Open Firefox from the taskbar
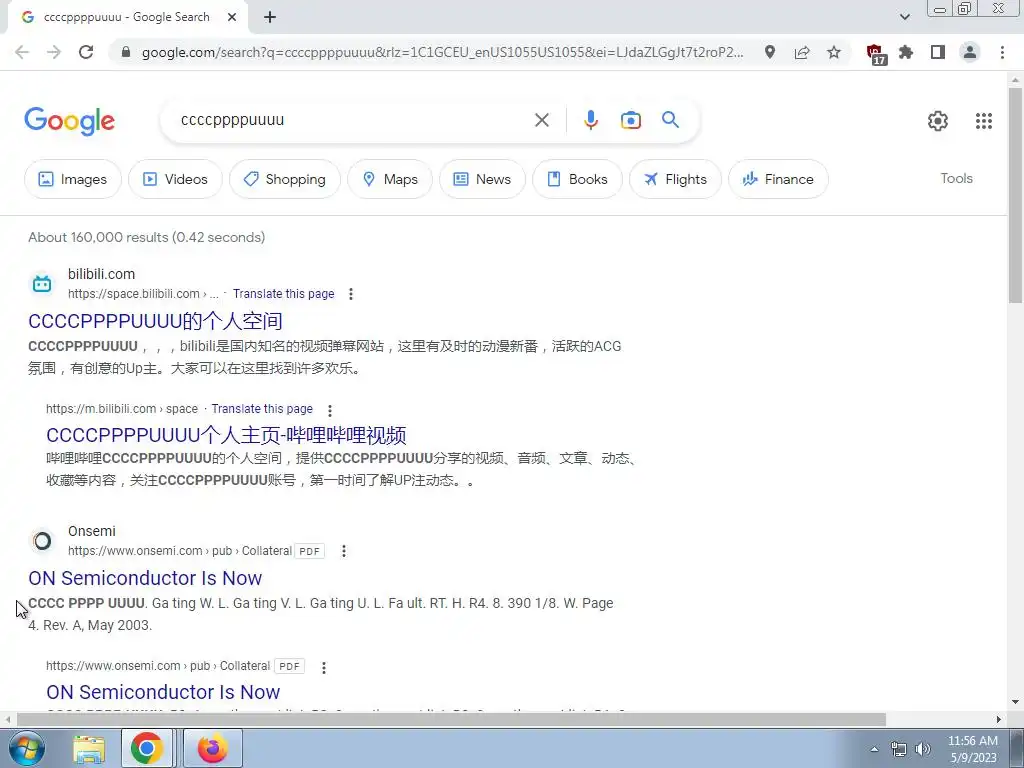 point(213,748)
